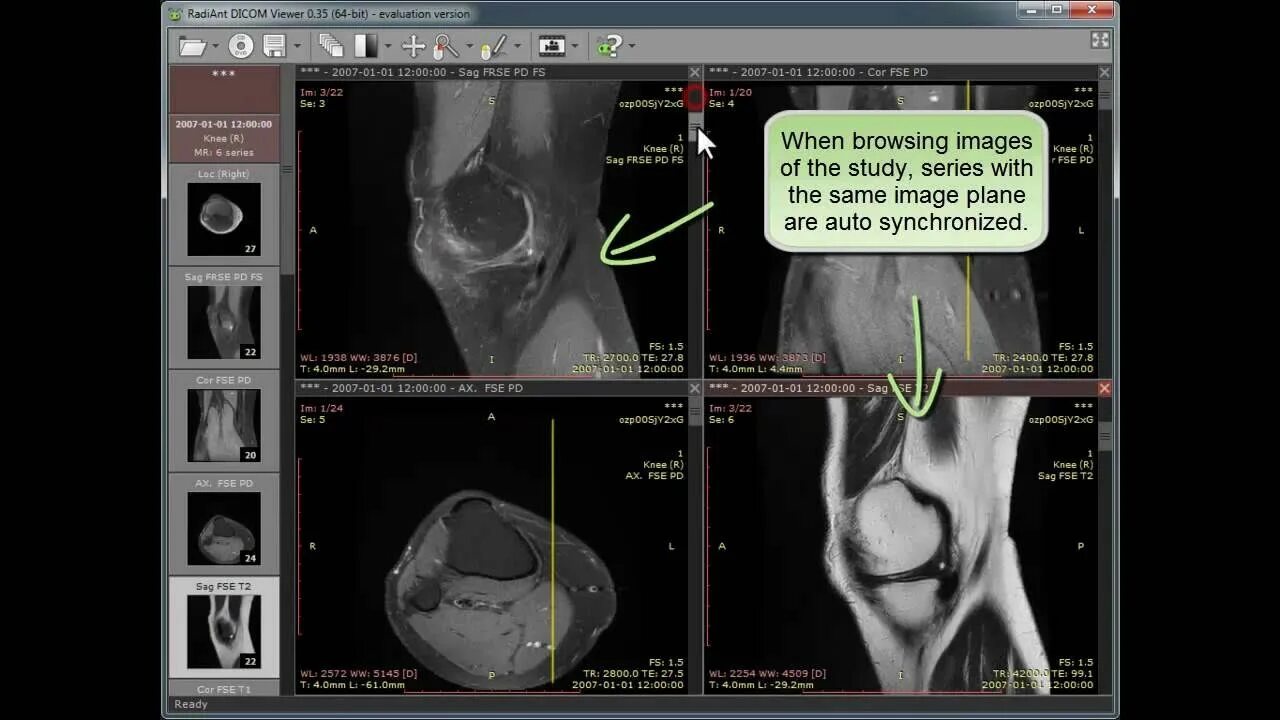Screen dimensions: 1280x720
Task: Select the browse series stacked-images tool
Action: click(x=331, y=46)
